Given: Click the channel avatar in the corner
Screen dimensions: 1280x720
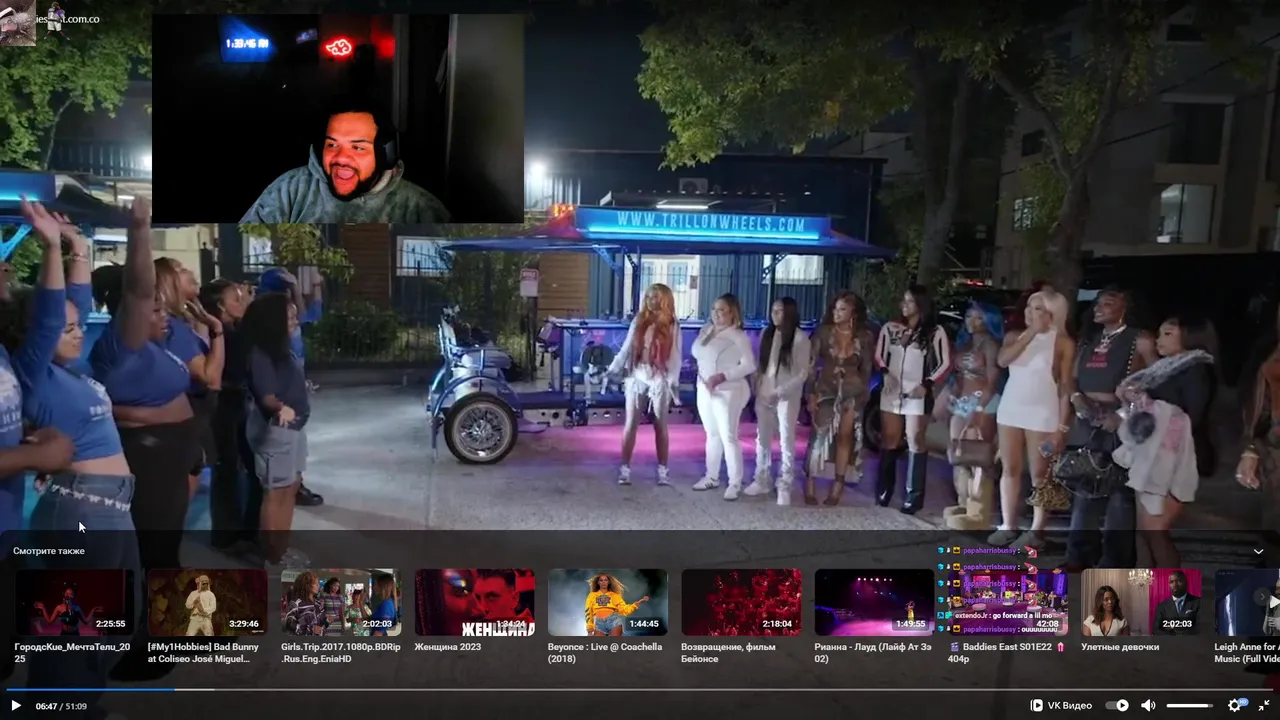Looking at the screenshot, I should [18, 22].
